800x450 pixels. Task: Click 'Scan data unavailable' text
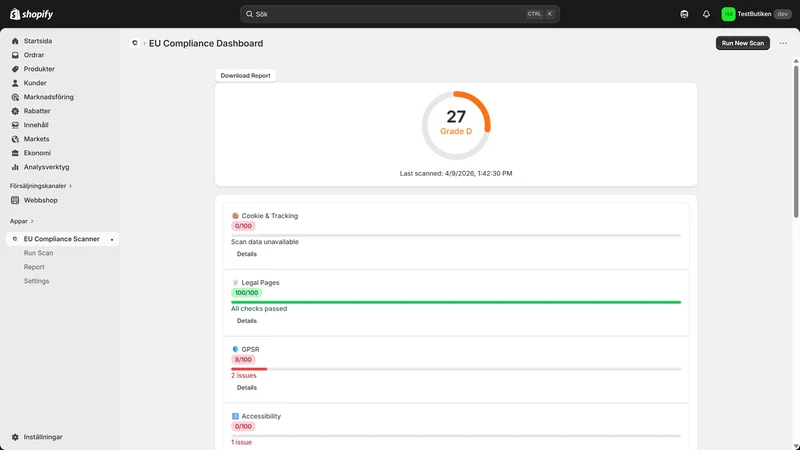[265, 242]
